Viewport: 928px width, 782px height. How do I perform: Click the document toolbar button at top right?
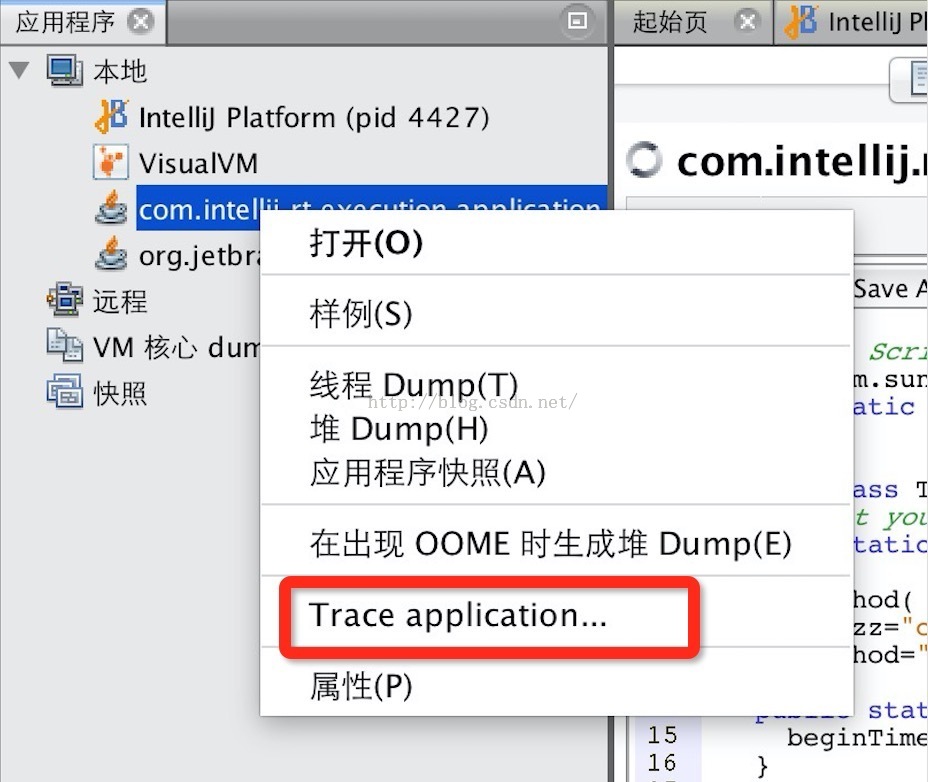(910, 79)
